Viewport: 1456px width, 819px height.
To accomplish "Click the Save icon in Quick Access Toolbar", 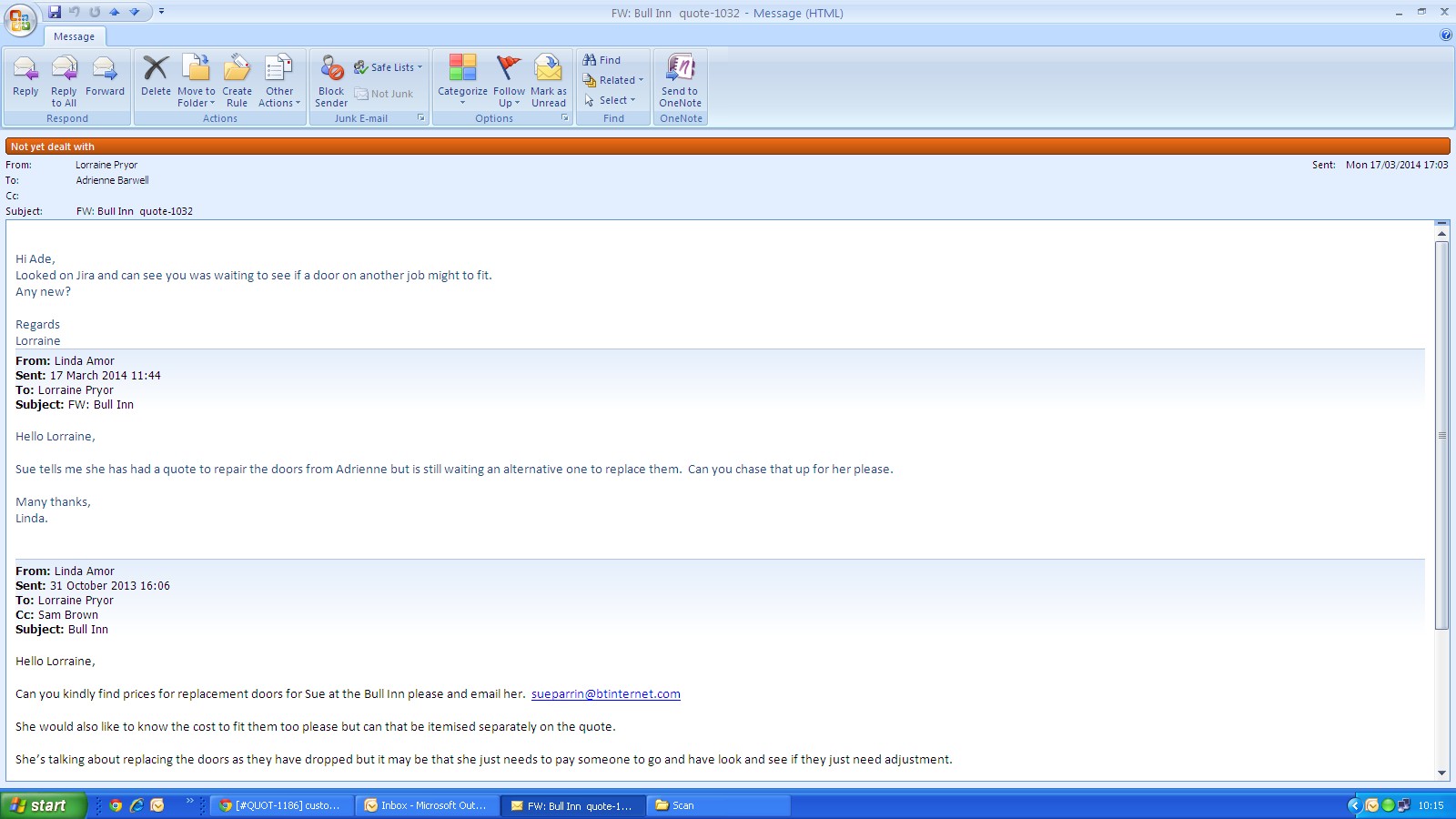I will coord(55,12).
